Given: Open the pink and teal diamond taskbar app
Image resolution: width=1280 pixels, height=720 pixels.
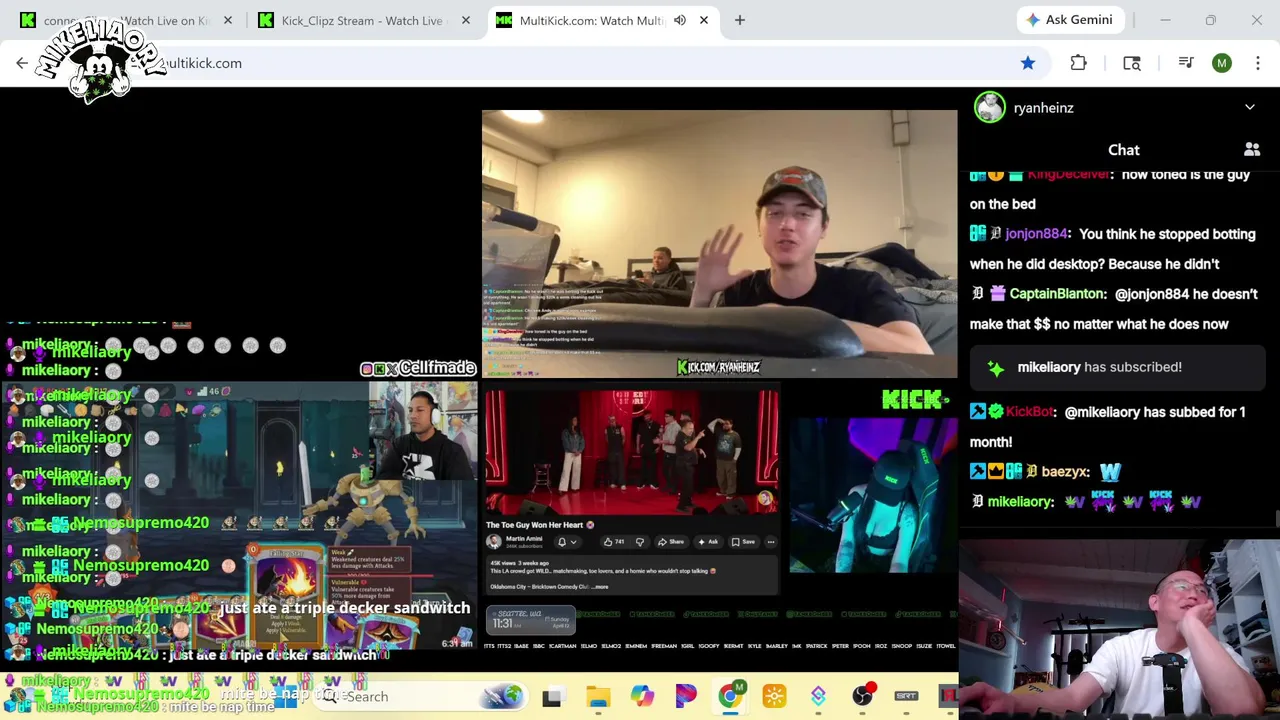Looking at the screenshot, I should click(x=818, y=697).
